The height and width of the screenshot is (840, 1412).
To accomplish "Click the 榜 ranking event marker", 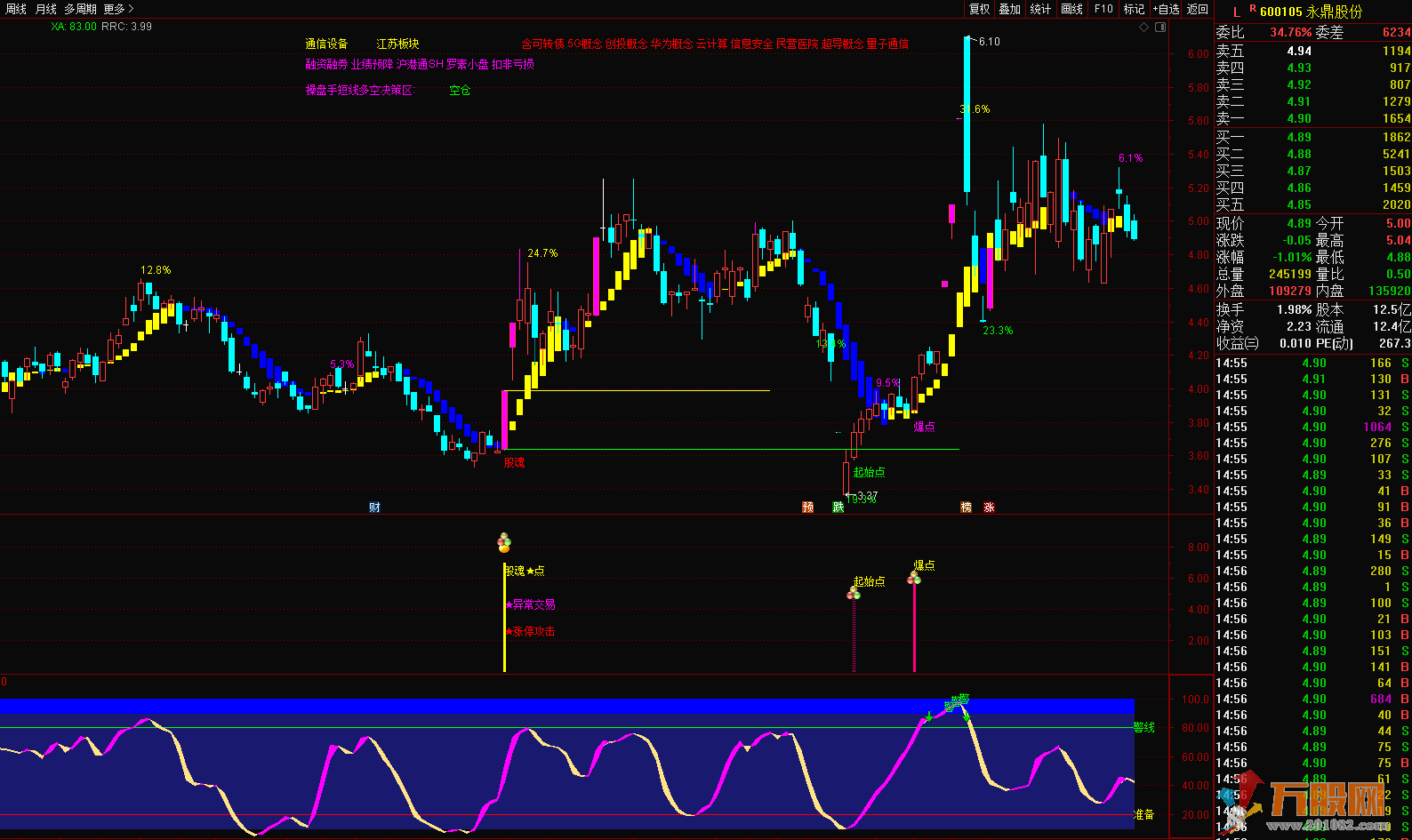I will coord(966,508).
